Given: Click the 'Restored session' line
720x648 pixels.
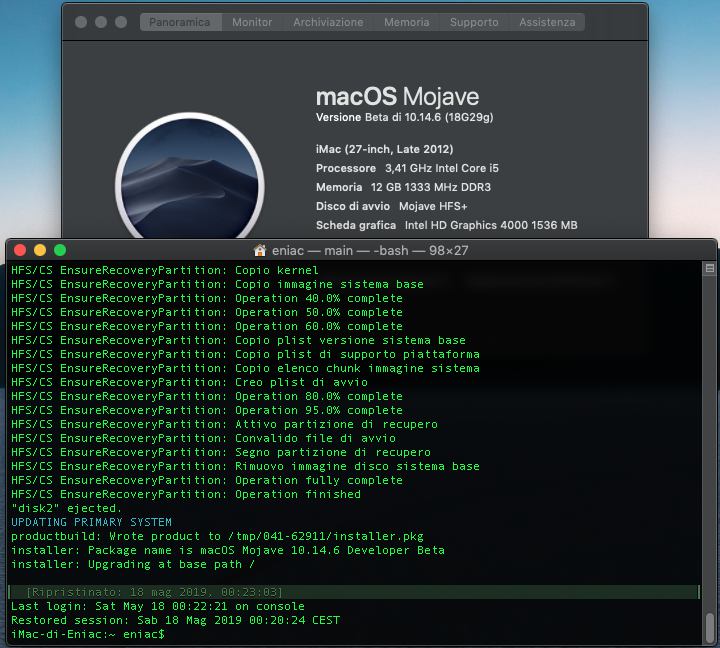Looking at the screenshot, I should [175, 620].
